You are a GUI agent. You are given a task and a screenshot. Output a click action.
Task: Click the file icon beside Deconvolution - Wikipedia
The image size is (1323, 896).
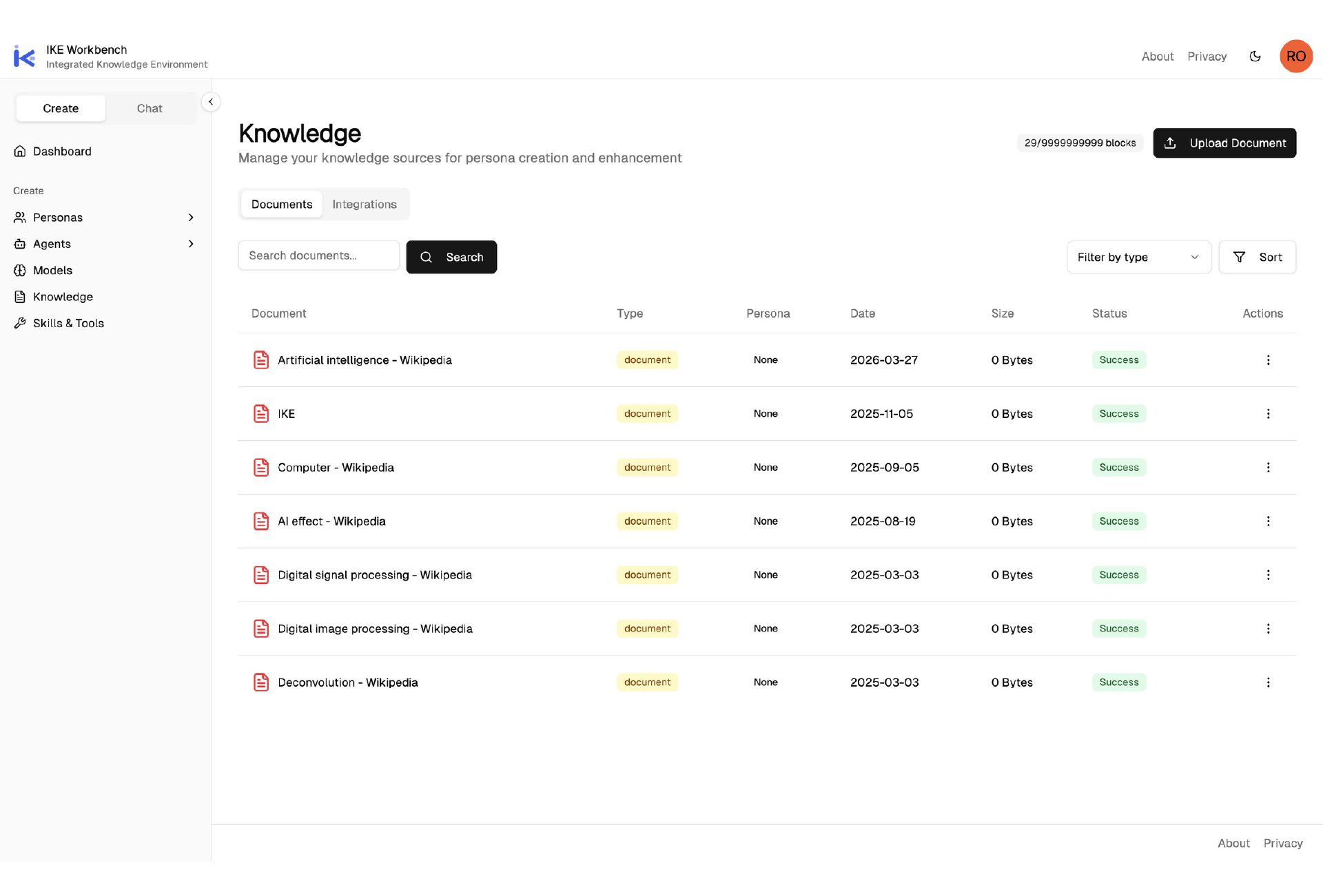261,683
